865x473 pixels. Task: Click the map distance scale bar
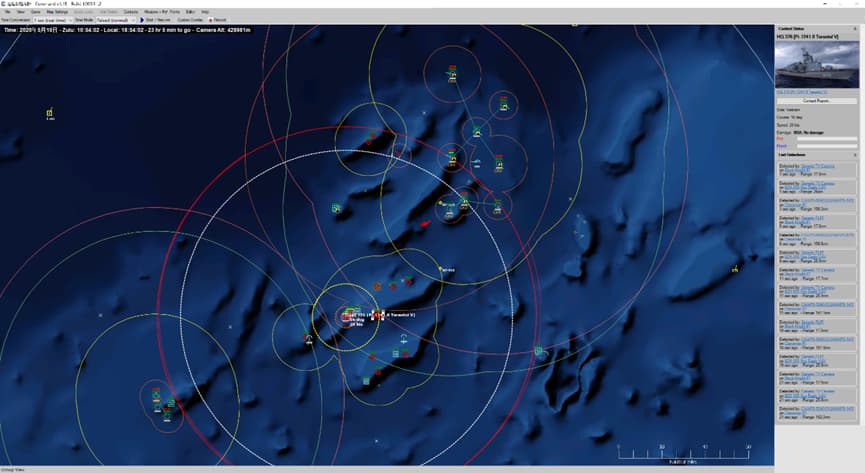(684, 454)
